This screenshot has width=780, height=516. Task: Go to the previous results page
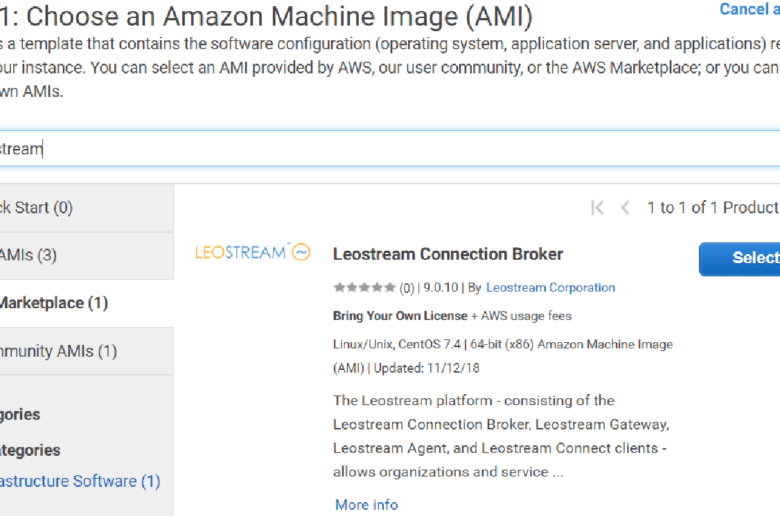pos(625,207)
